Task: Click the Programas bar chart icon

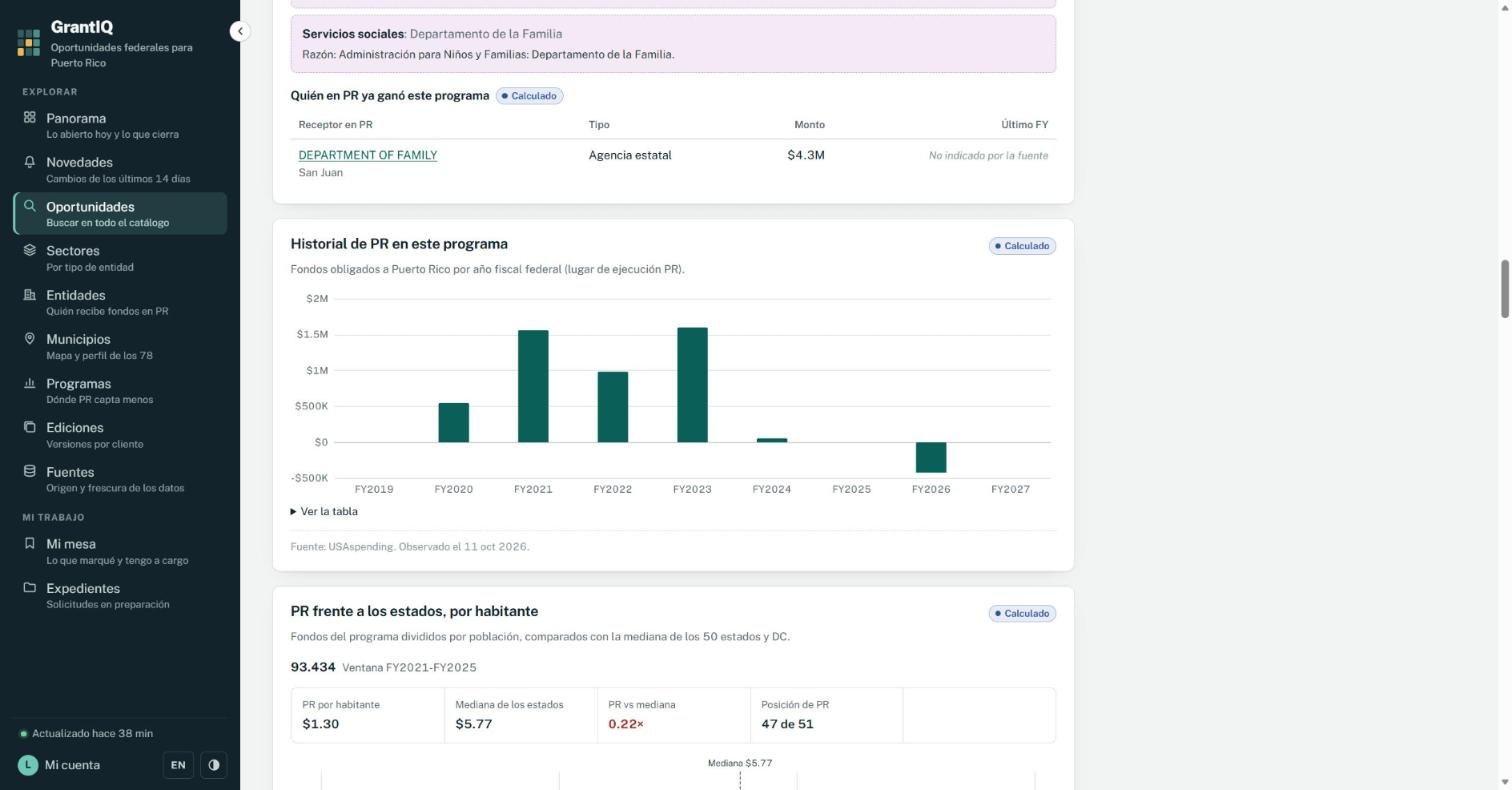Action: click(x=30, y=382)
